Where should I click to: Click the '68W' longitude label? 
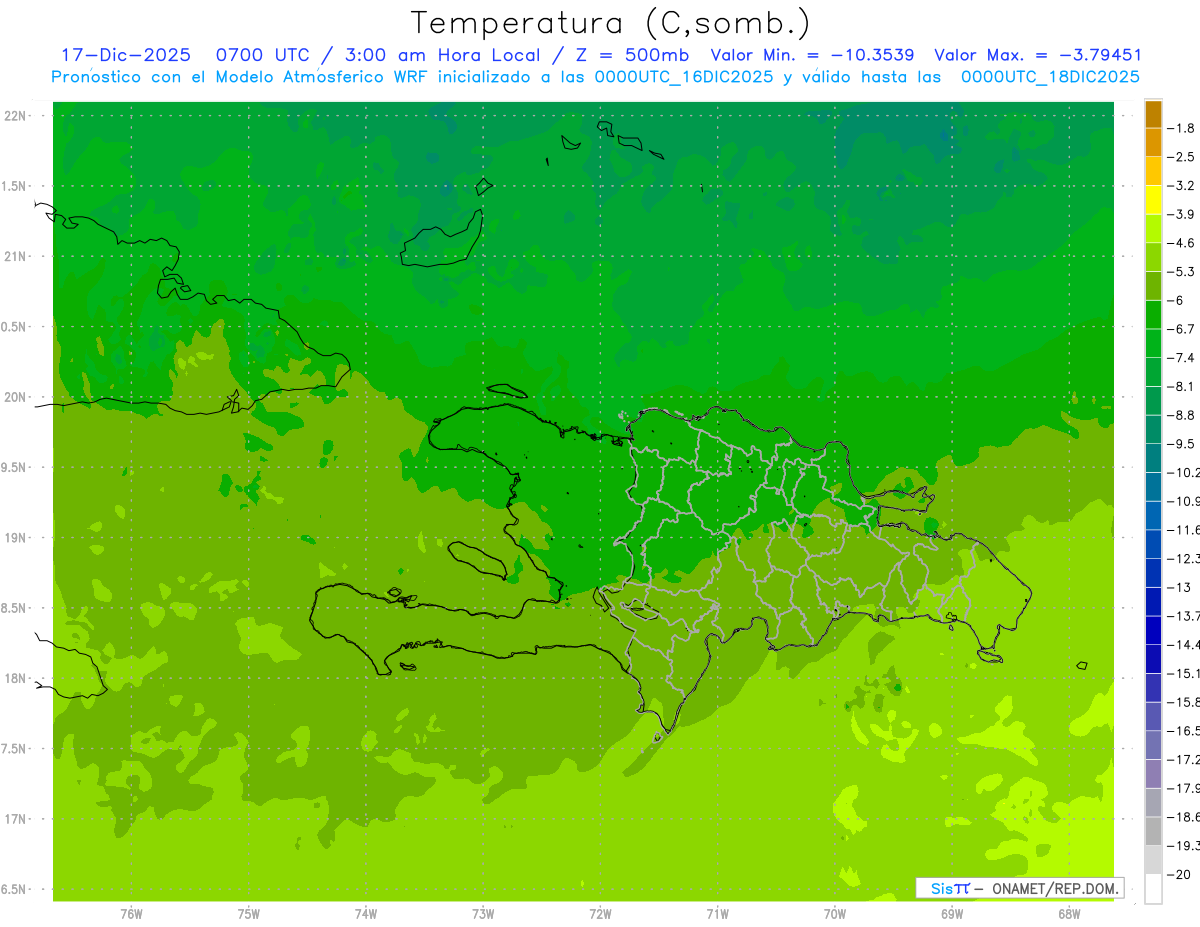pos(1069,913)
